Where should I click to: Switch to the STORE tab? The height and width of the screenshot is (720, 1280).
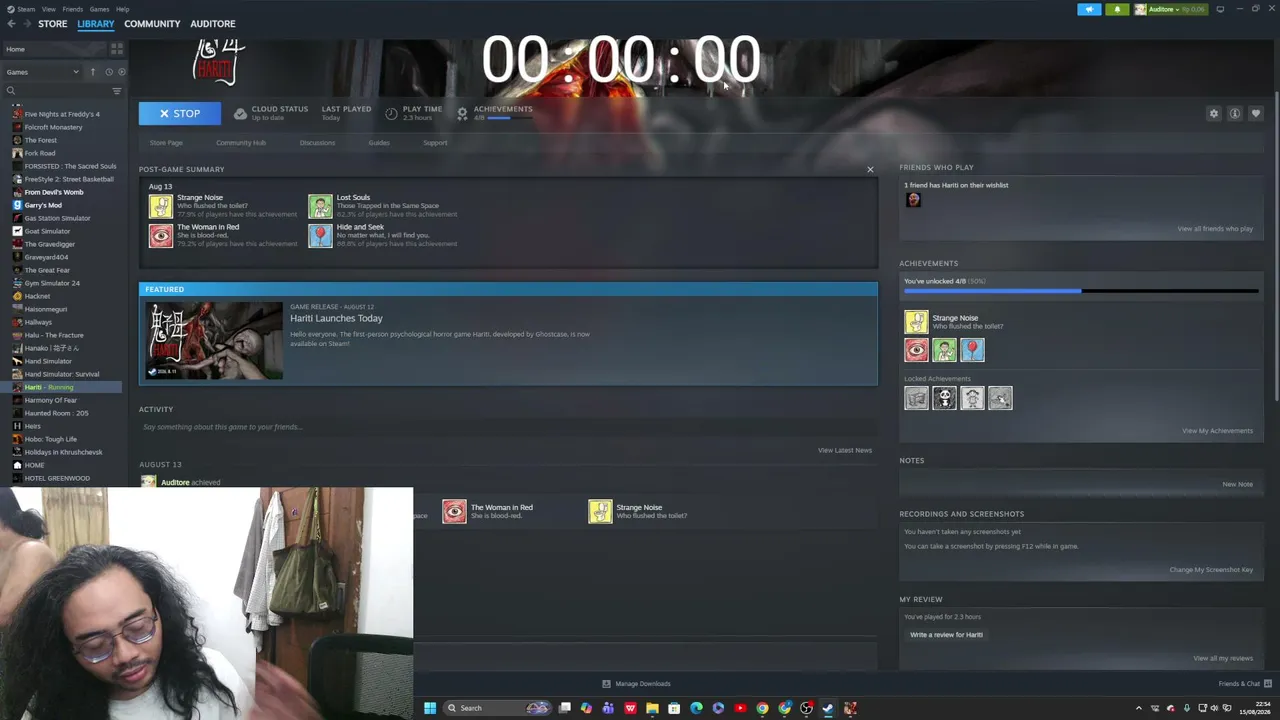pos(53,24)
